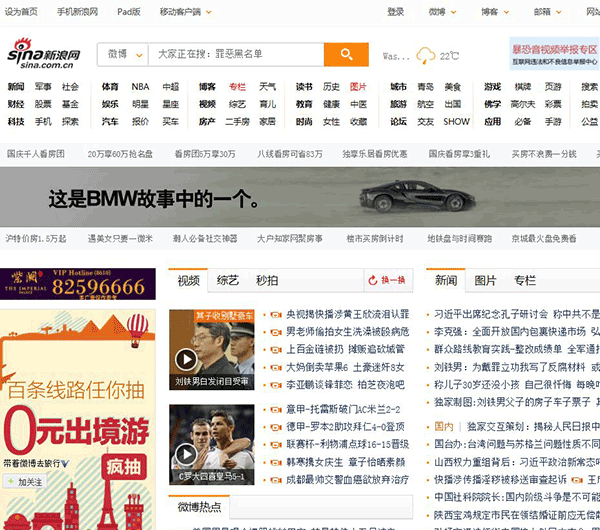Expand the 移动客户端 dropdown arrow
Image resolution: width=600 pixels, height=530 pixels.
[209, 12]
